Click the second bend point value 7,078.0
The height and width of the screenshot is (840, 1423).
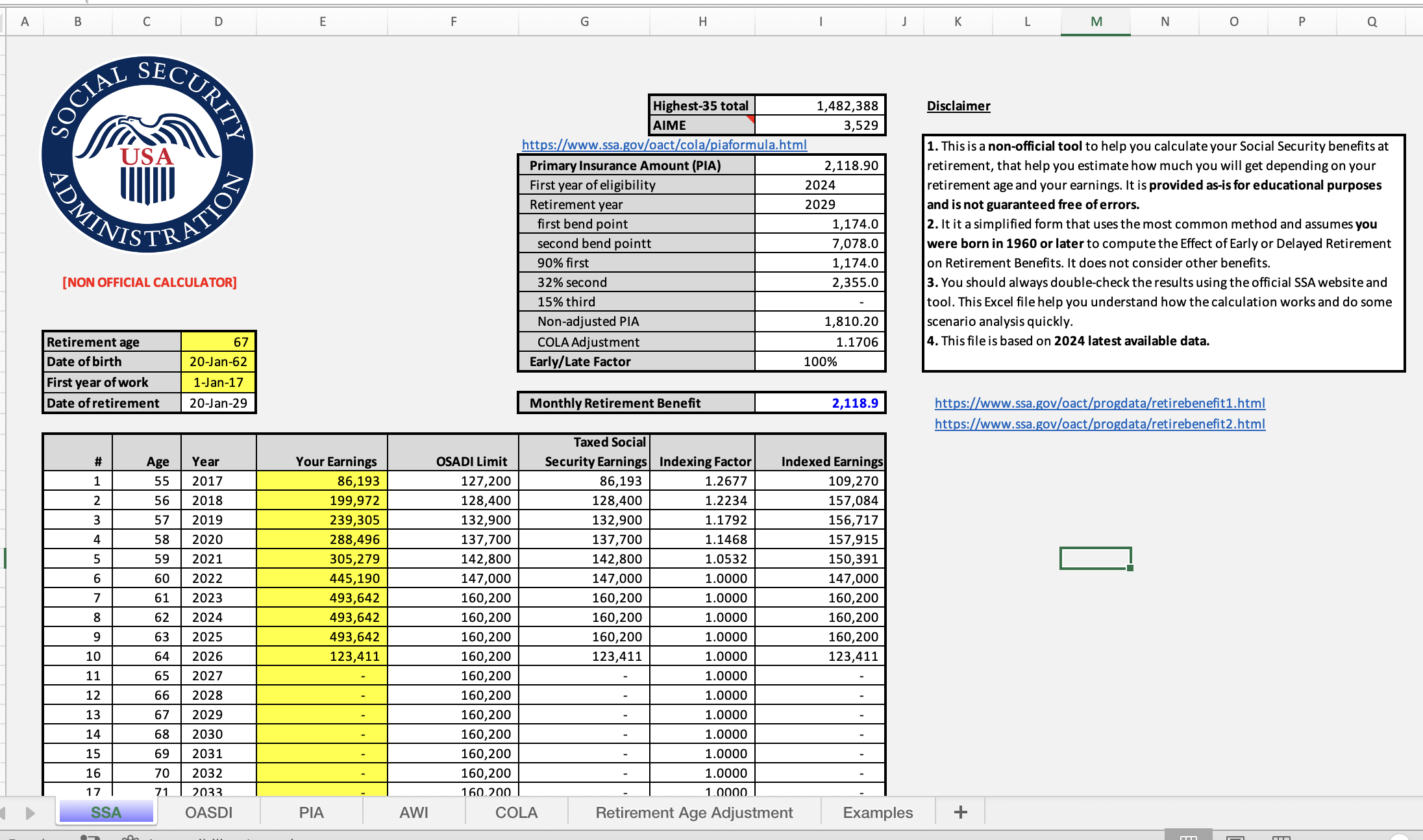point(820,243)
